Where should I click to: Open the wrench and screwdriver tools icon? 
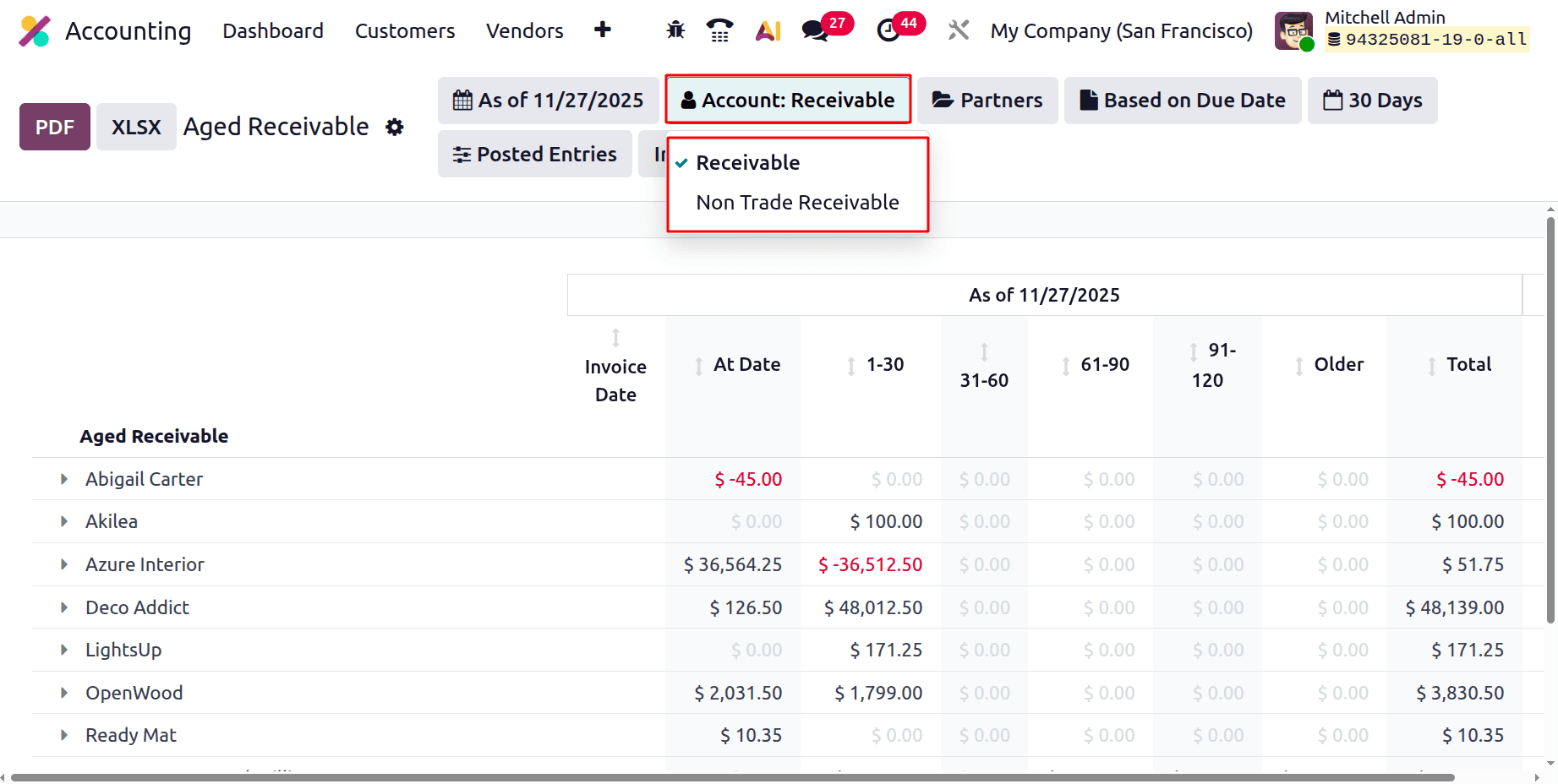[958, 30]
